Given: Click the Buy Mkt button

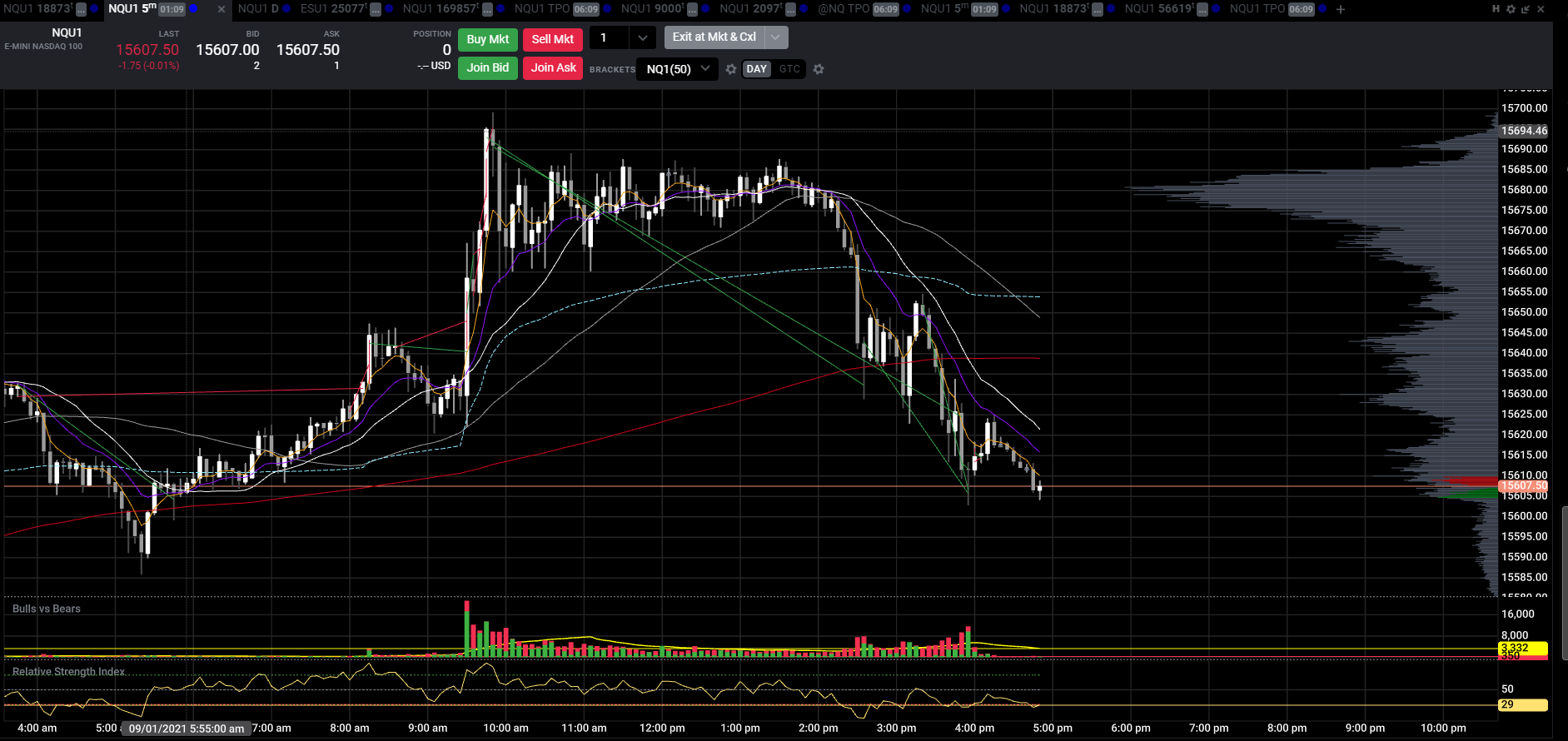Looking at the screenshot, I should [x=488, y=39].
